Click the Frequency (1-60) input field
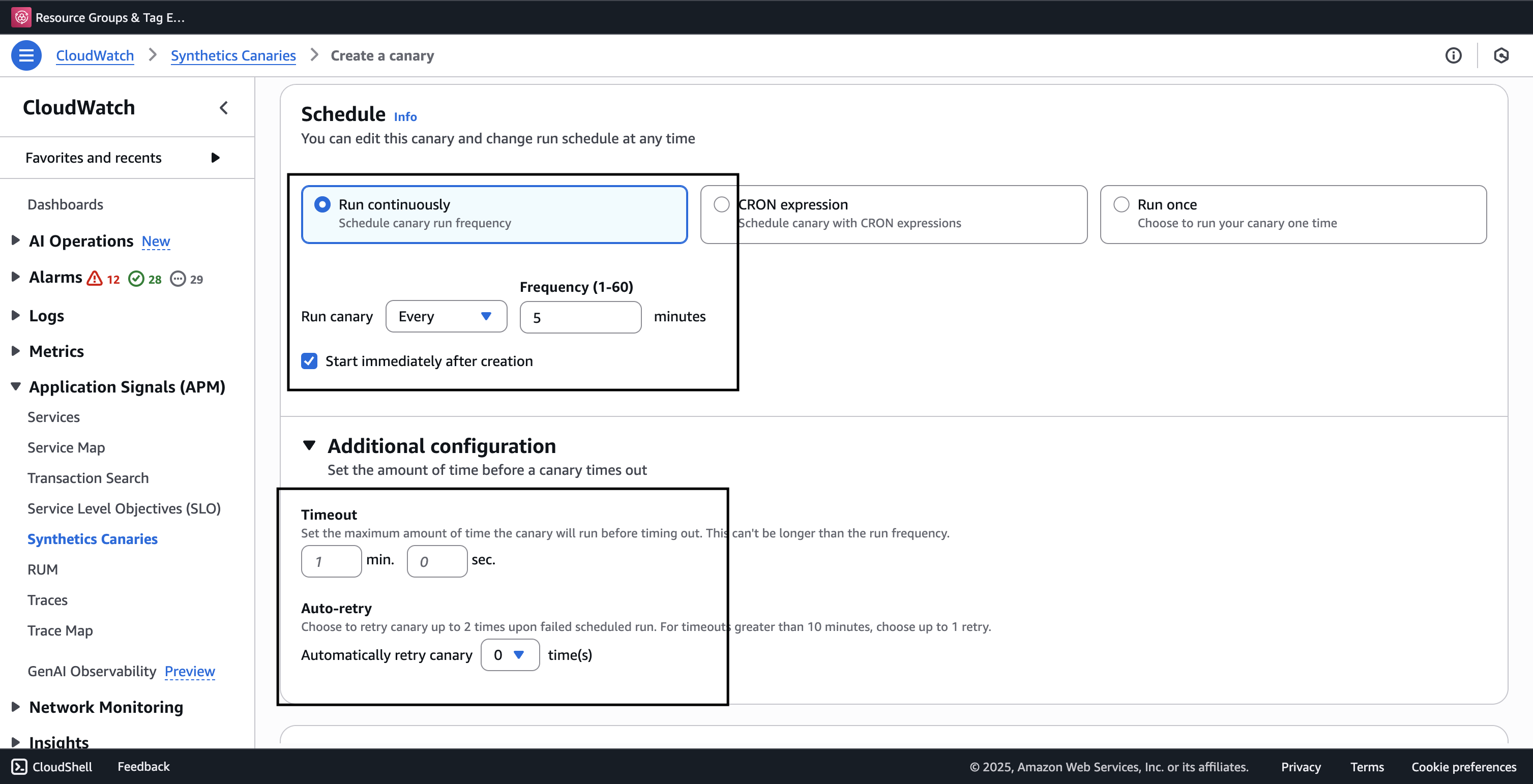The height and width of the screenshot is (784, 1533). point(580,317)
